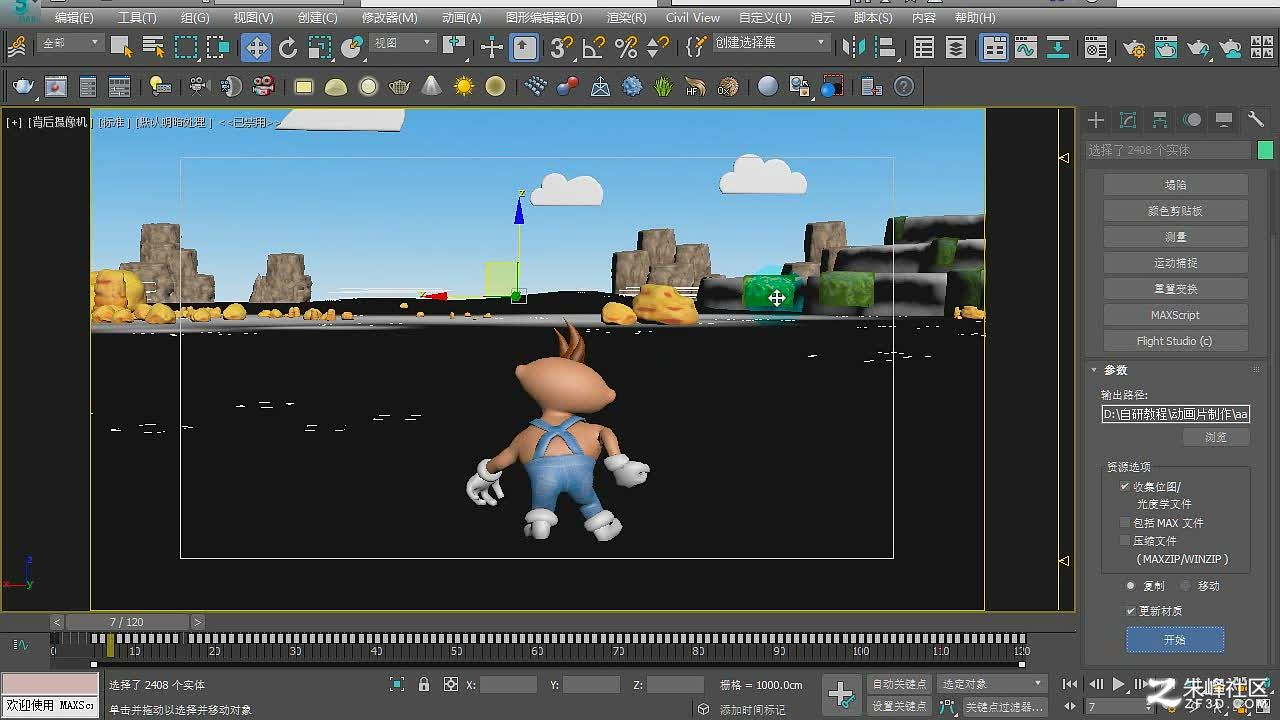
Task: Toggle 更新材质 checkbox
Action: point(1131,611)
